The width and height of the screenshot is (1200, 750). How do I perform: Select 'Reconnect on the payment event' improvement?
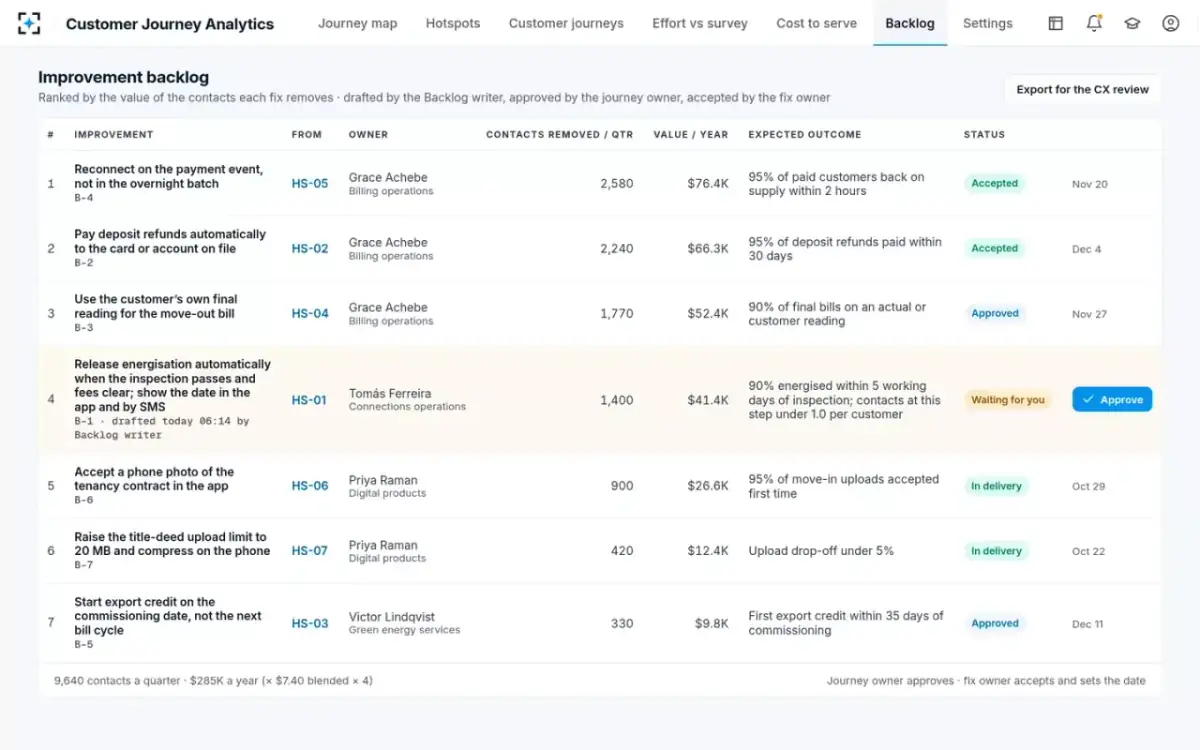(169, 177)
